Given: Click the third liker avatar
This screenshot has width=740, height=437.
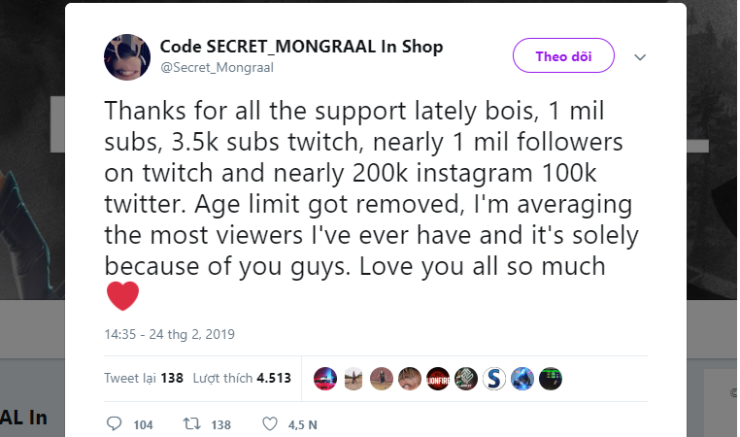Looking at the screenshot, I should (x=381, y=378).
